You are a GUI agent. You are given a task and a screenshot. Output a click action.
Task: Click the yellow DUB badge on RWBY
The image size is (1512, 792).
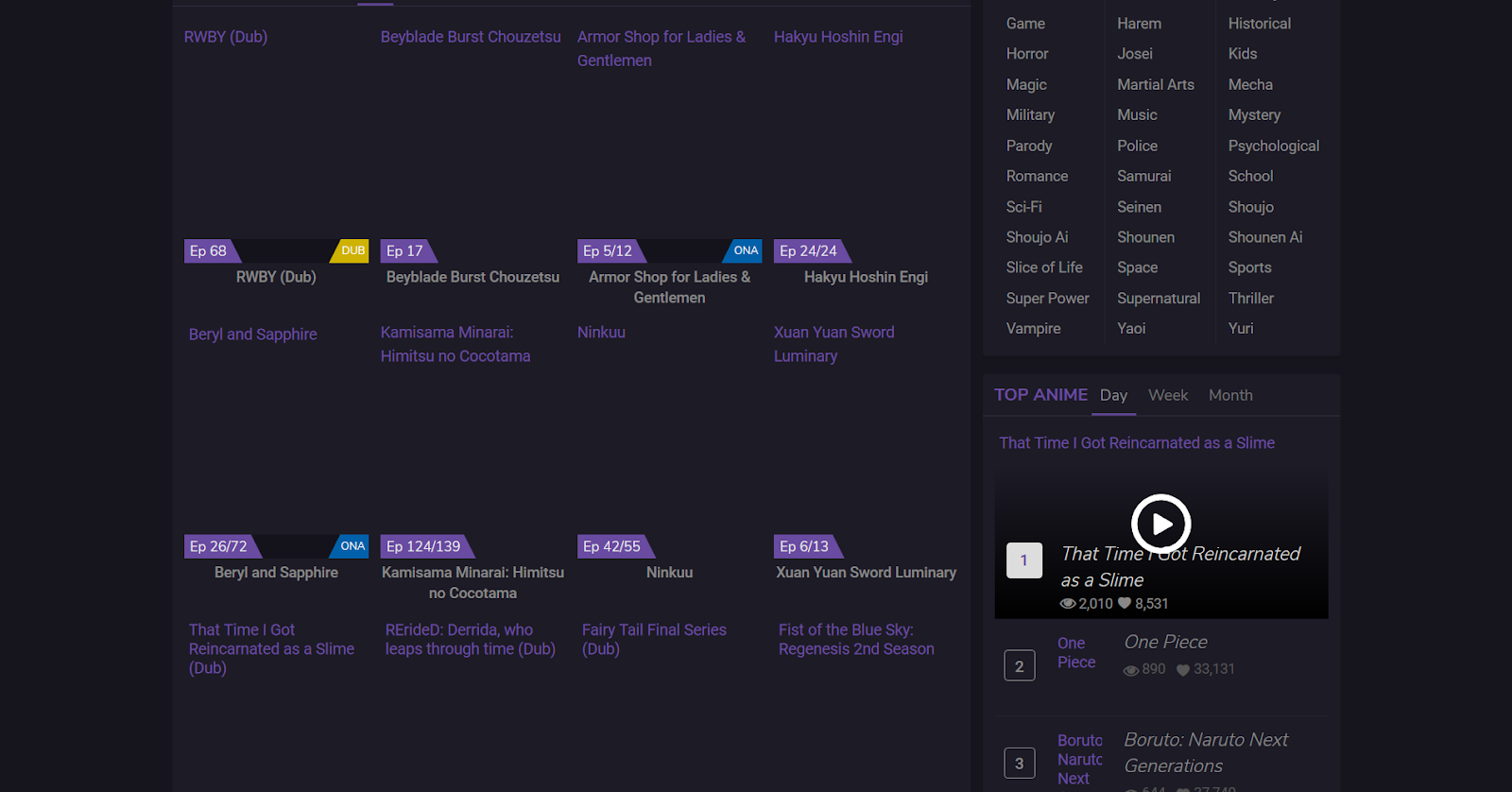pyautogui.click(x=352, y=250)
